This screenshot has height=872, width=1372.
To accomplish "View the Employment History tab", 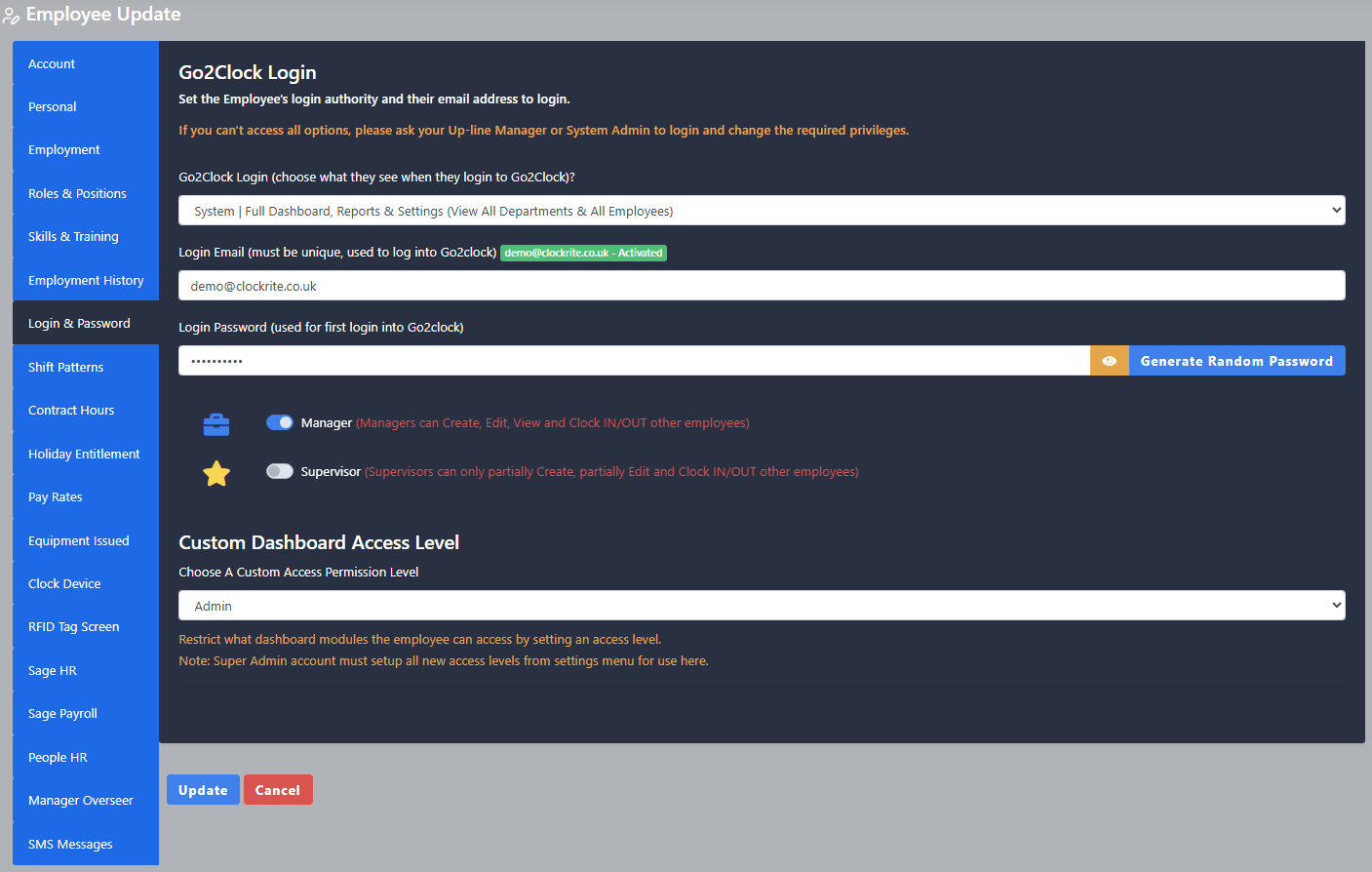I will pos(86,280).
